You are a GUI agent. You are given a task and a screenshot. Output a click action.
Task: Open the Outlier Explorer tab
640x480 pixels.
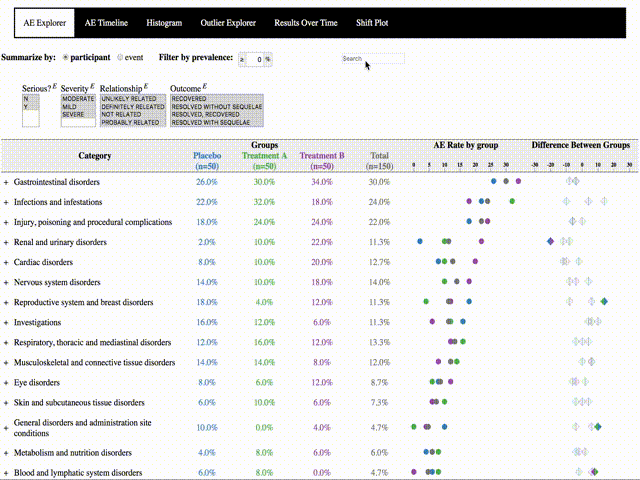point(228,23)
